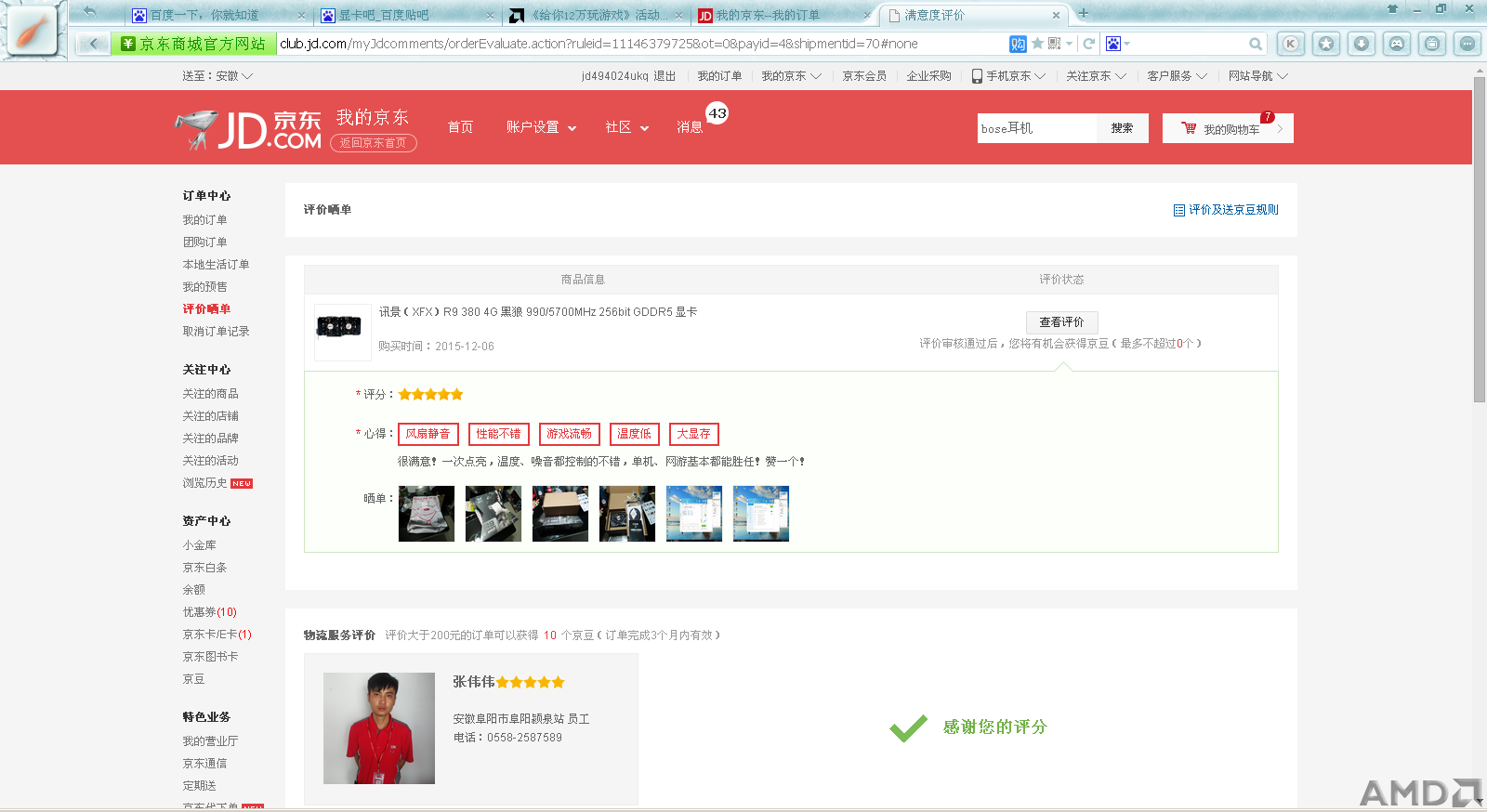Reload the page with refresh icon
The height and width of the screenshot is (812, 1487).
point(1088,44)
